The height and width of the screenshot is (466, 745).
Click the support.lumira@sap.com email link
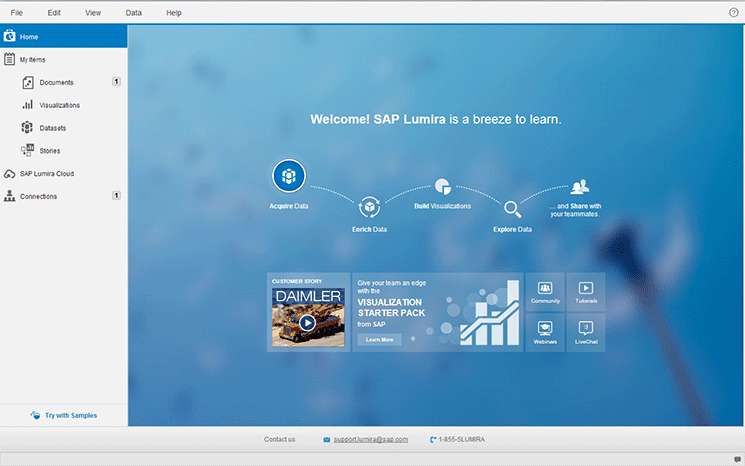tap(370, 439)
